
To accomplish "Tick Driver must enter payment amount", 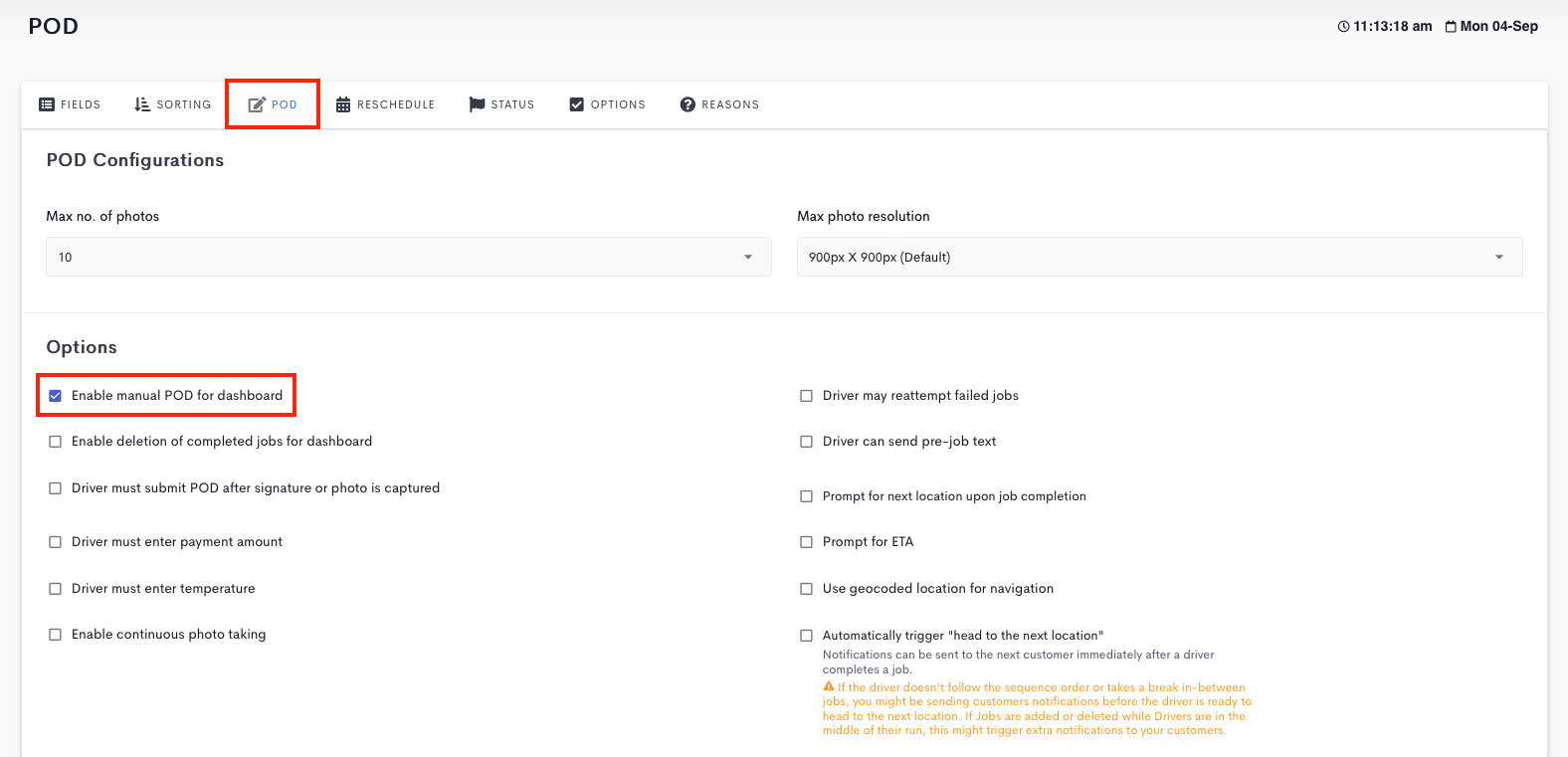I will tap(56, 542).
